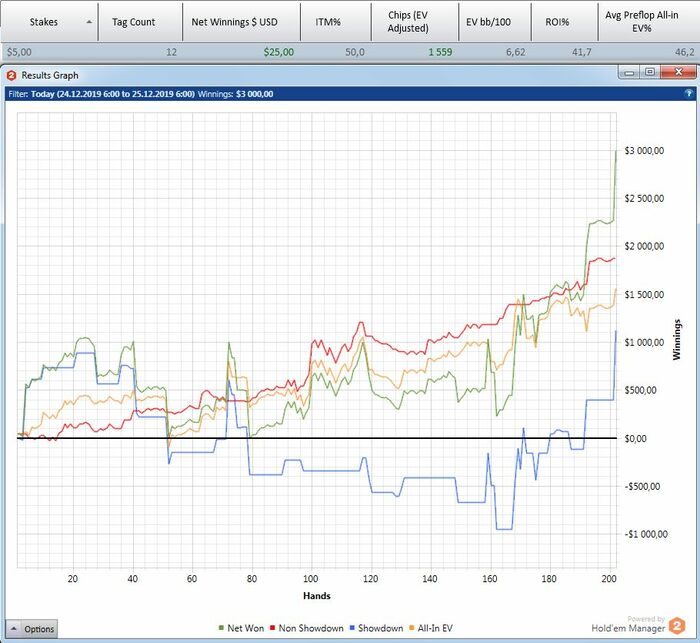Select the 6,62 EV bb/100 value

[x=516, y=52]
